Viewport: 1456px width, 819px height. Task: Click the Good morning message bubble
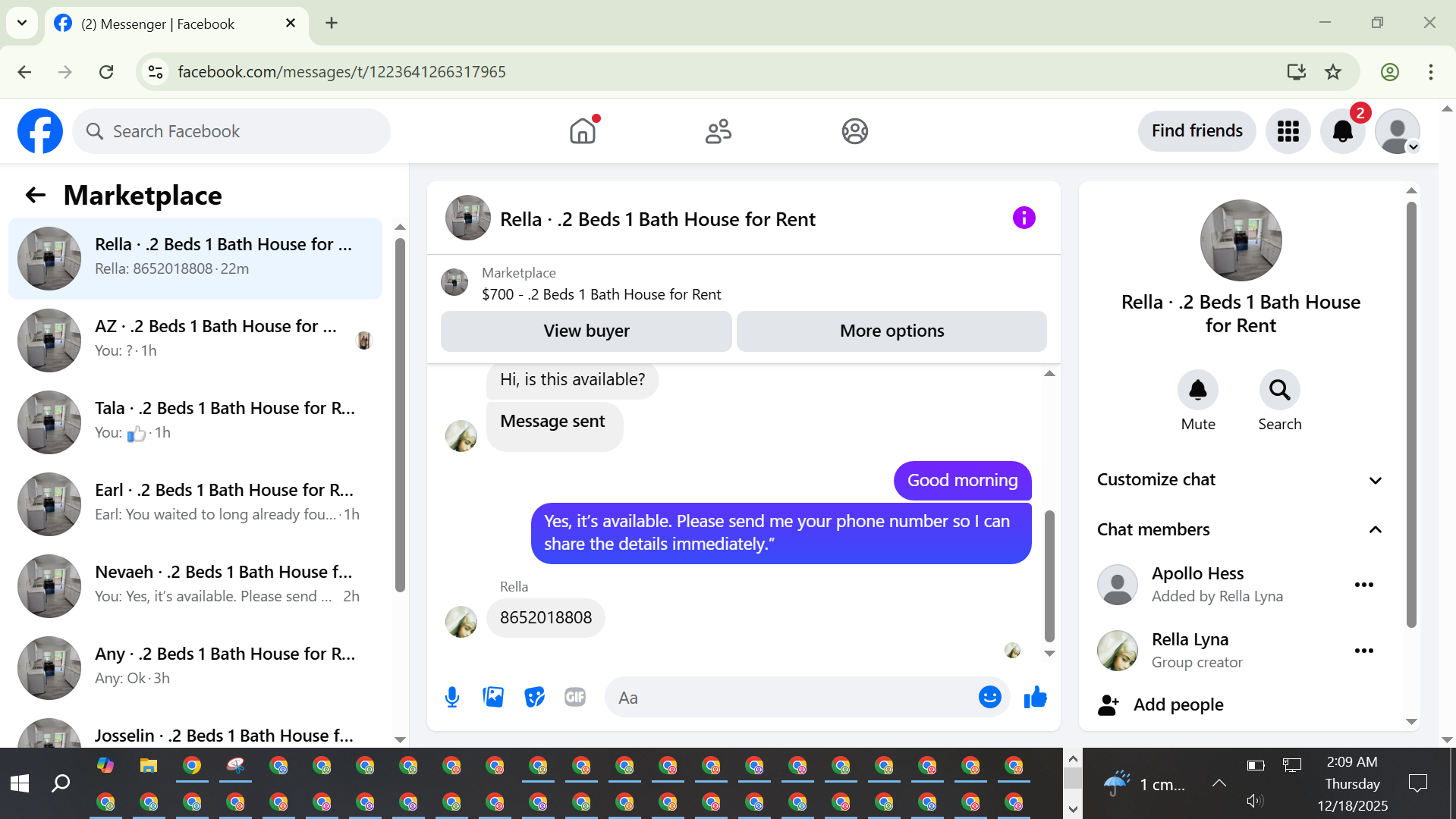click(963, 481)
